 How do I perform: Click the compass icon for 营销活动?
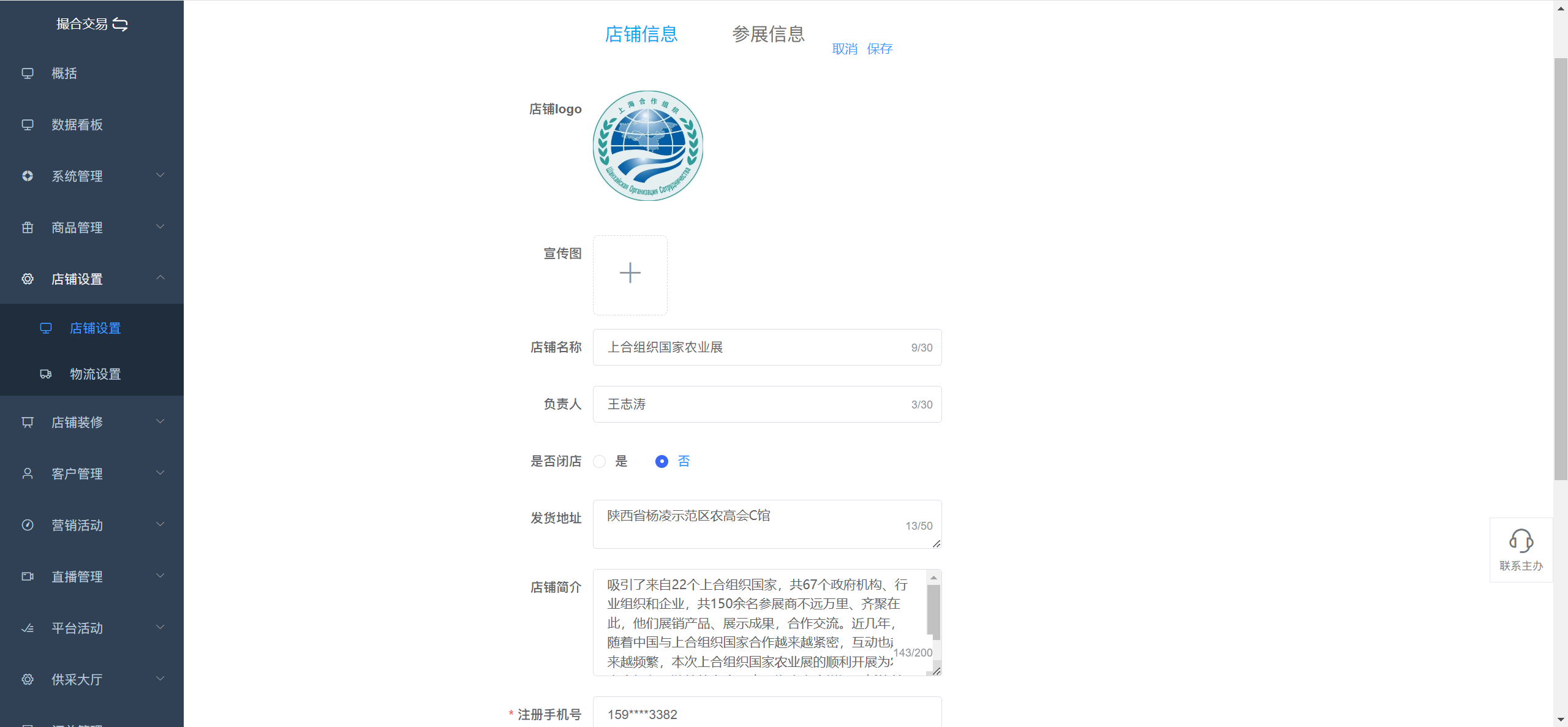point(28,525)
